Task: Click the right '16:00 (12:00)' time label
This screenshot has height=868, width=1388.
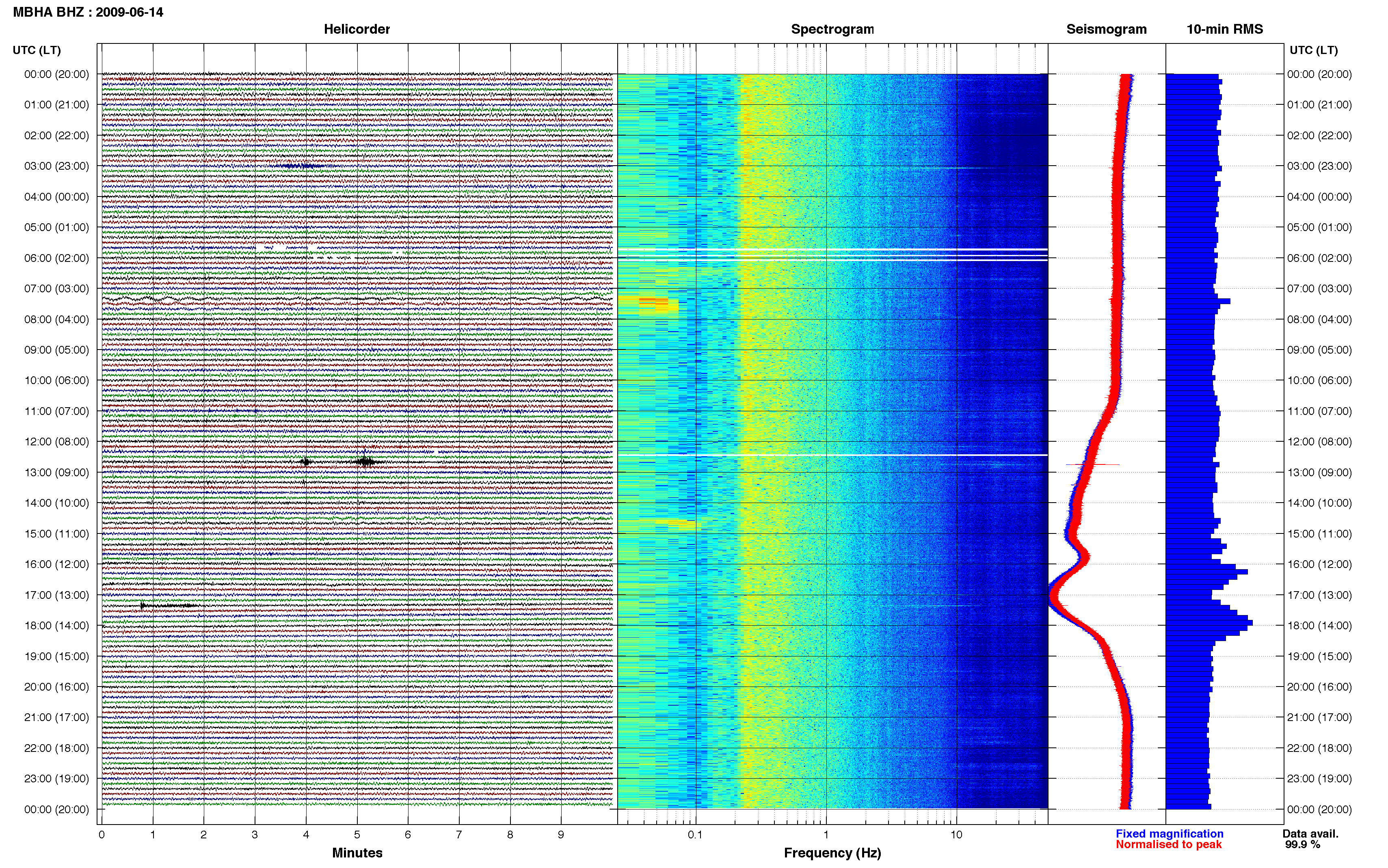Action: click(1319, 564)
